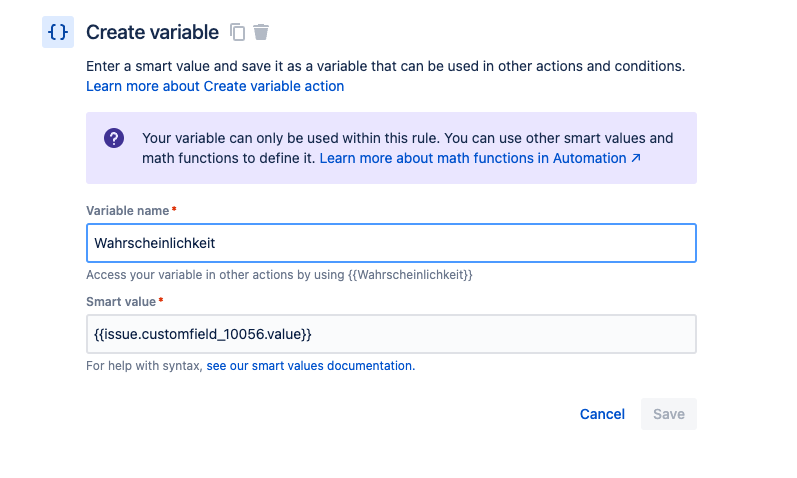Click the purple question mark icon
This screenshot has width=797, height=478.
(114, 138)
